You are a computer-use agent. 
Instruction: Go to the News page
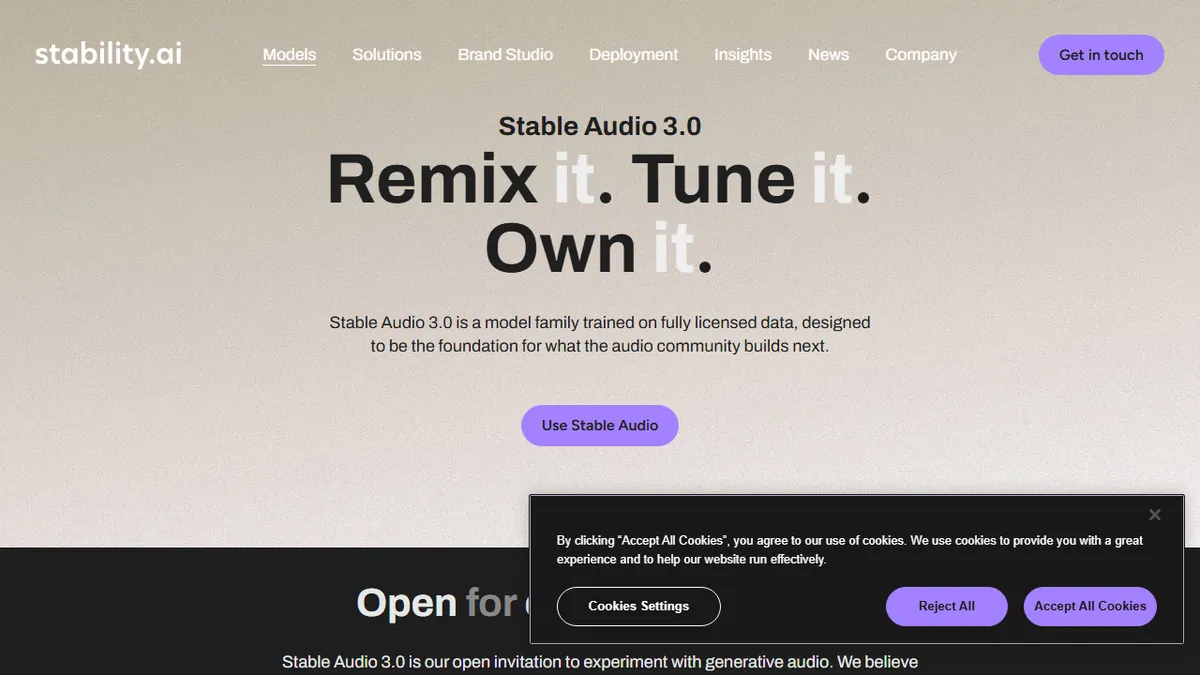(x=828, y=55)
